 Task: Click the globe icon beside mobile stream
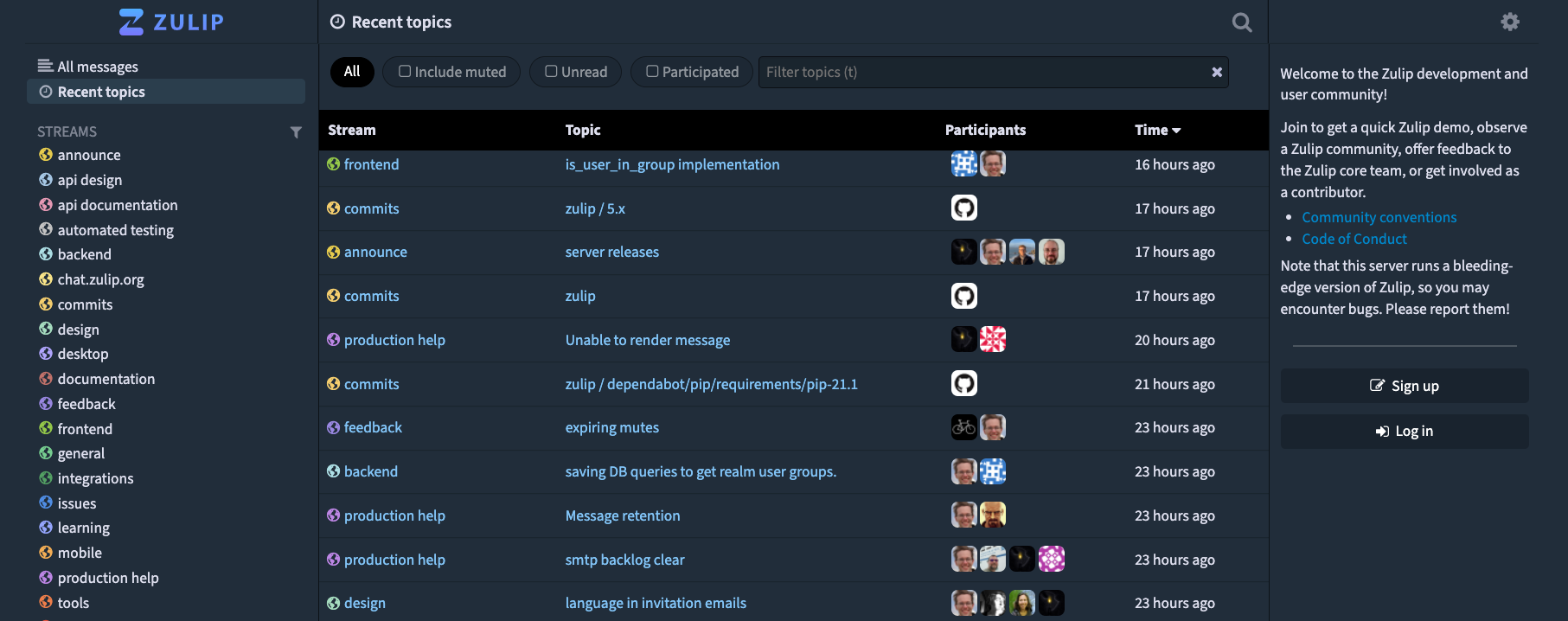[46, 553]
